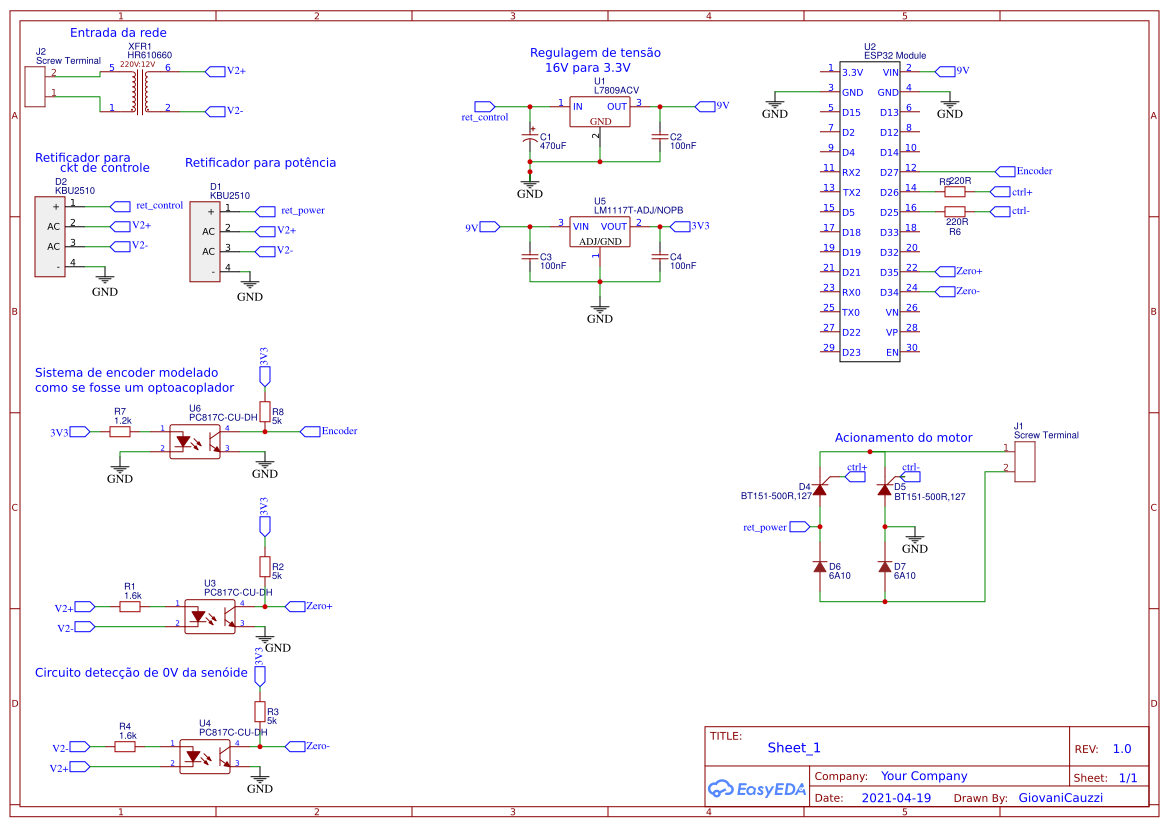
Task: Select the 'Acionamento do motor' heading
Action: [903, 438]
